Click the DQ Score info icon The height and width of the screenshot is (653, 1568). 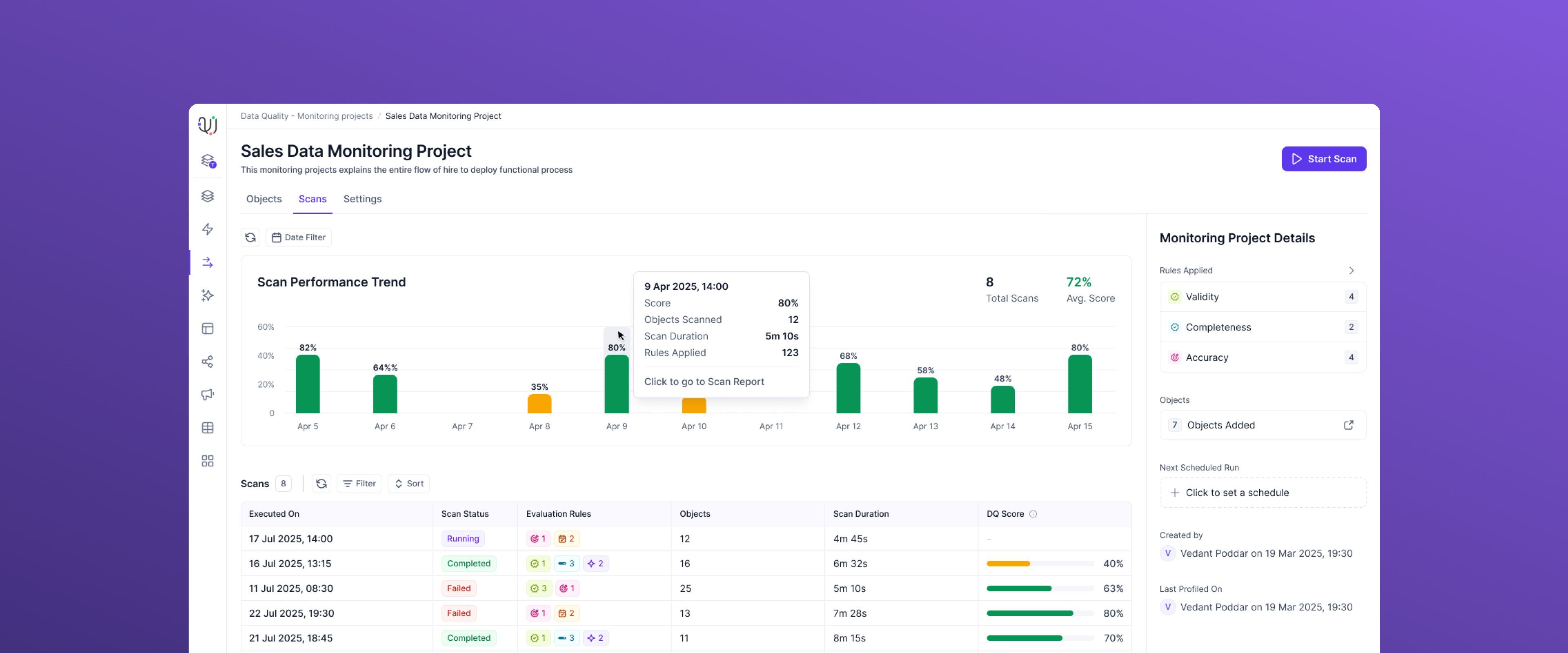point(1033,514)
